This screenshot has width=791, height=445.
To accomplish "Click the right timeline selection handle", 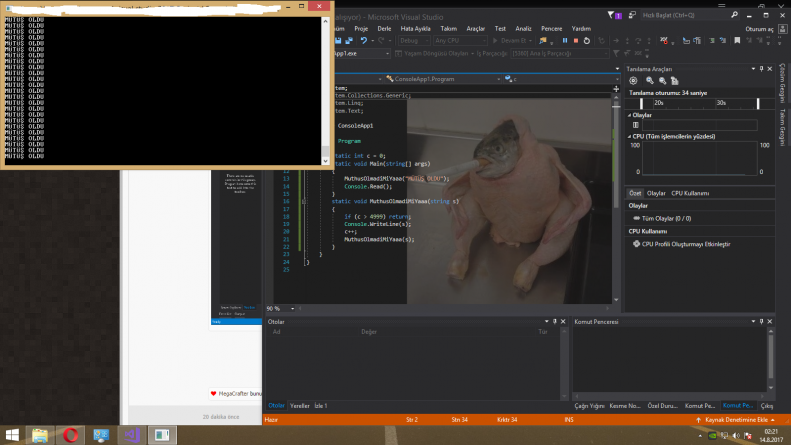I will coord(758,103).
